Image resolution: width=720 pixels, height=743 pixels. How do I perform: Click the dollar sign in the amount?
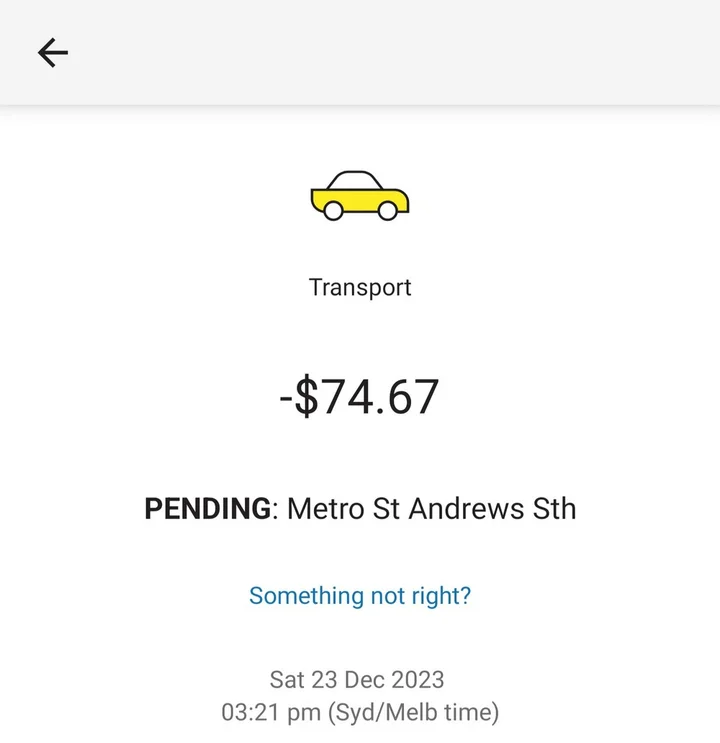coord(308,397)
